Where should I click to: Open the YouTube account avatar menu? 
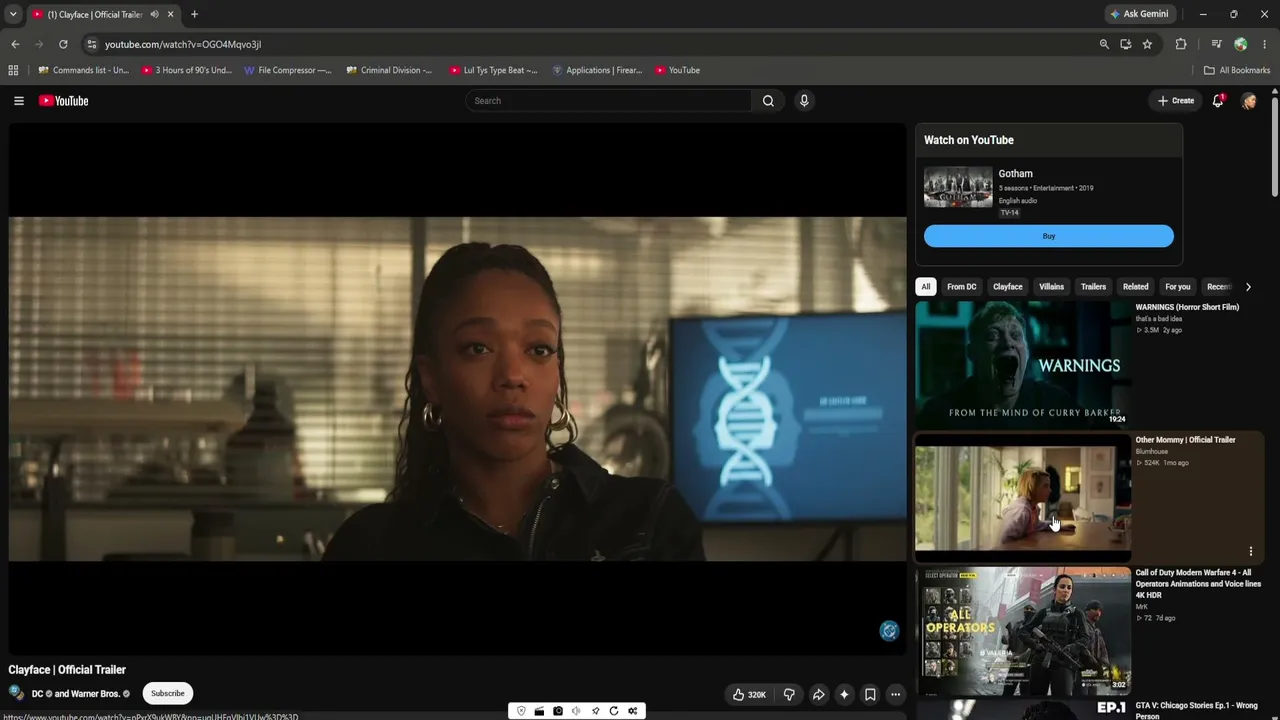pyautogui.click(x=1248, y=101)
